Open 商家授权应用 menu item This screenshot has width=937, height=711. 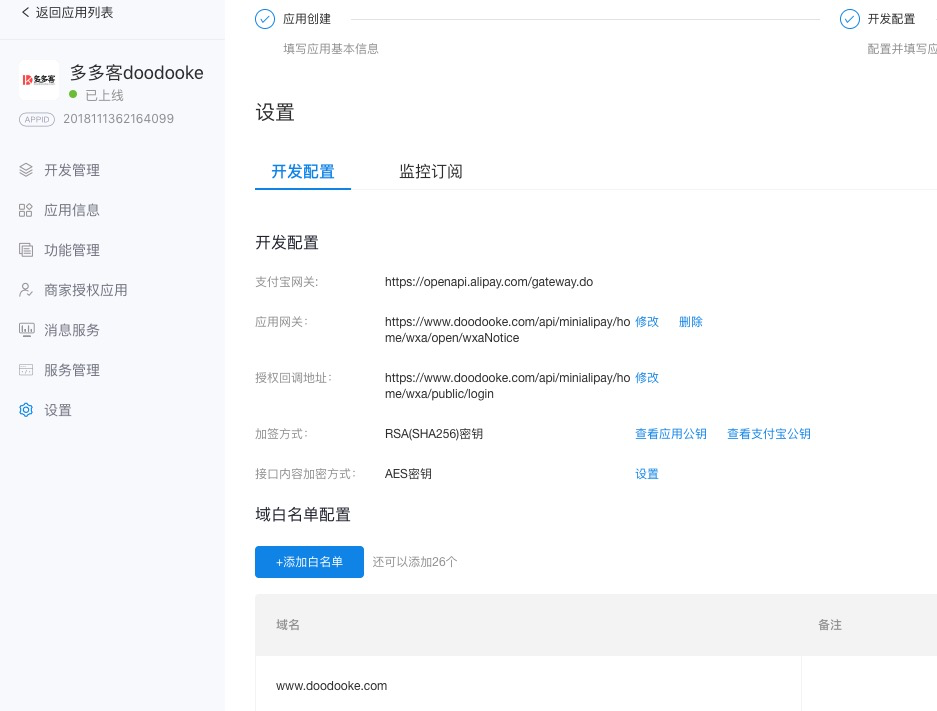[x=85, y=290]
